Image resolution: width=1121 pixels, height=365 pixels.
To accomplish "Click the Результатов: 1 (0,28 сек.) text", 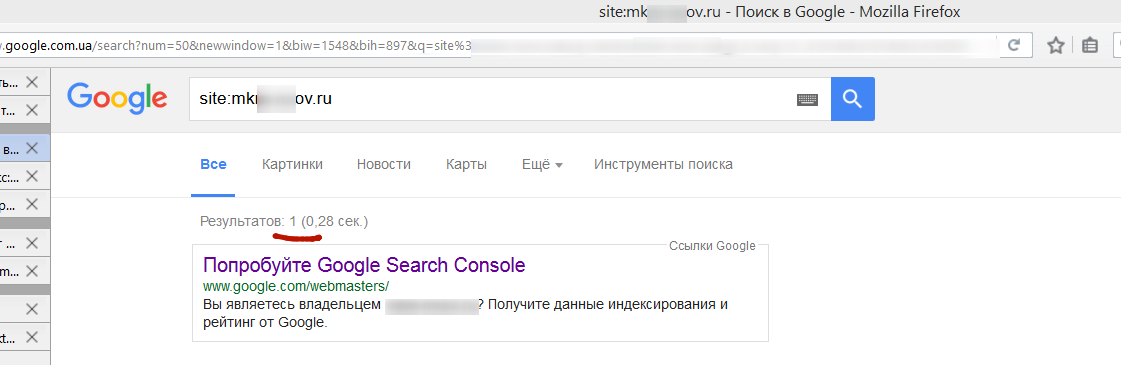I will pyautogui.click(x=285, y=221).
